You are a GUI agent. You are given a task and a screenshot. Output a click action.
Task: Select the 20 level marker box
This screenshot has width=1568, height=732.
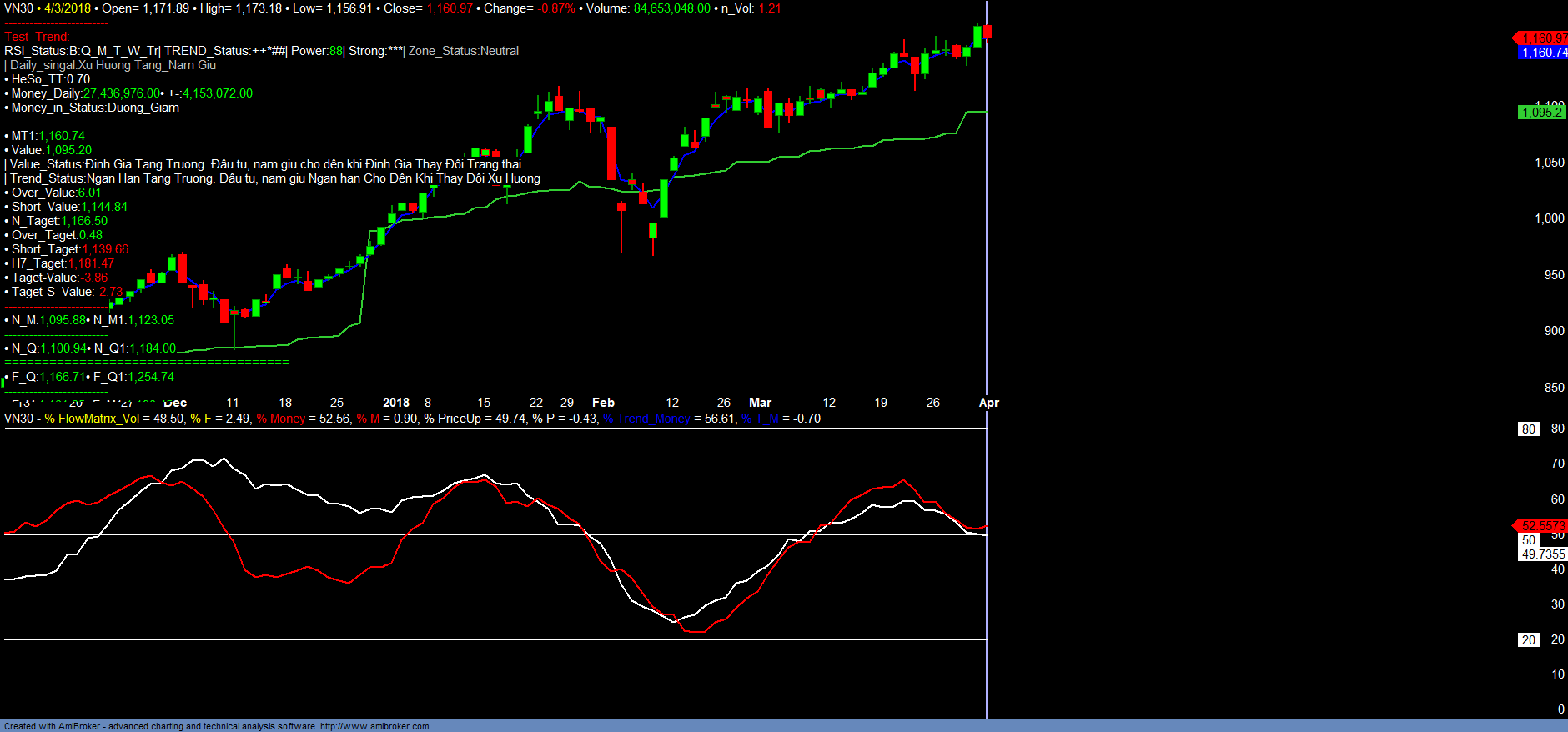(1528, 640)
